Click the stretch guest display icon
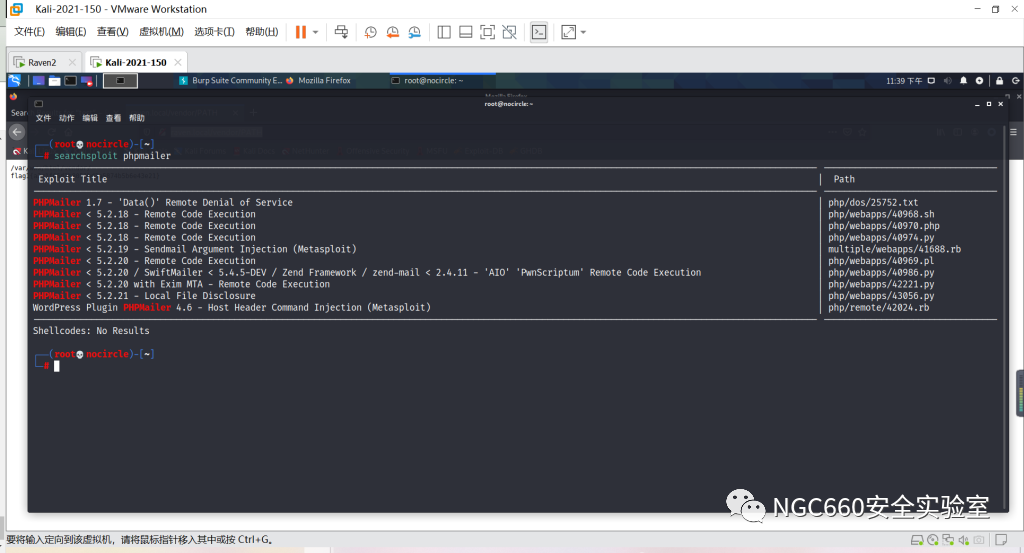The width and height of the screenshot is (1024, 553). 568,32
